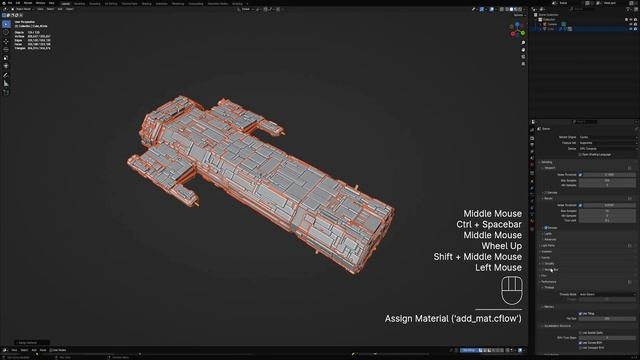This screenshot has width=640, height=360.
Task: Open the Edit menu
Action: tap(18, 3)
